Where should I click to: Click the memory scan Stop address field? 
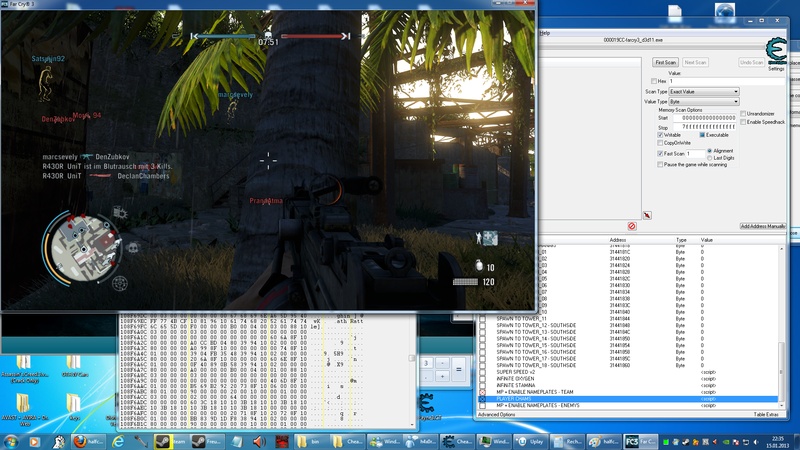705,127
